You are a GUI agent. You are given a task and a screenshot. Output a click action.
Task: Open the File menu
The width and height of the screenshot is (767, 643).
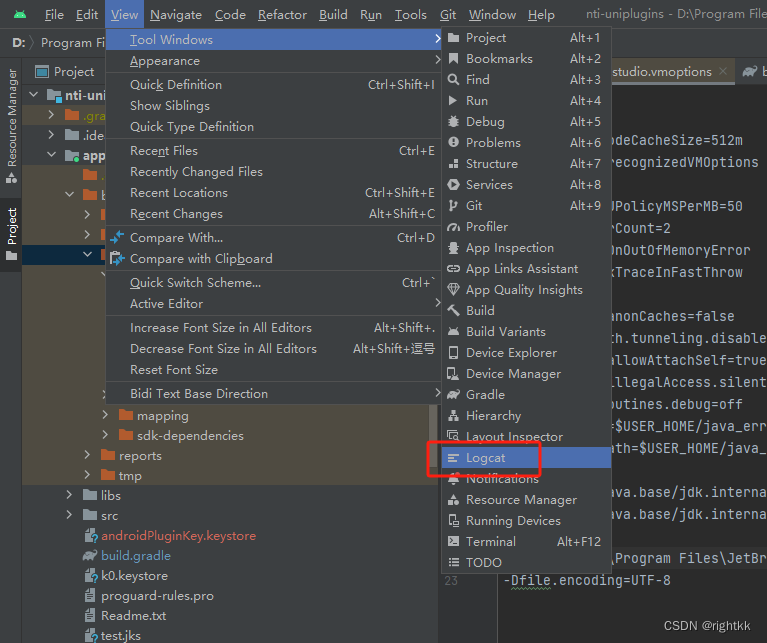click(x=54, y=15)
